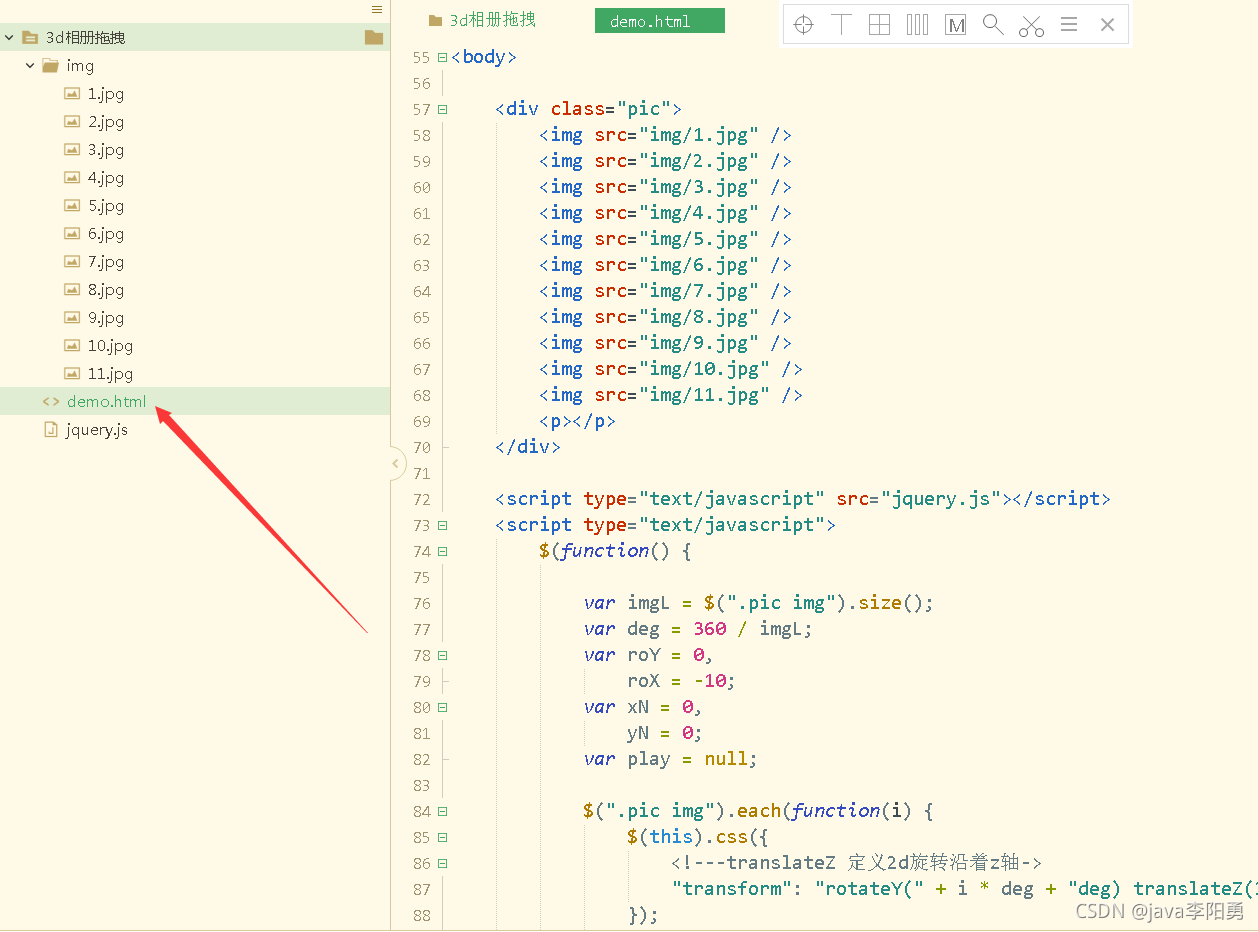Fold the var roY declaration at line 78
Image resolution: width=1258 pixels, height=932 pixels.
(442, 656)
